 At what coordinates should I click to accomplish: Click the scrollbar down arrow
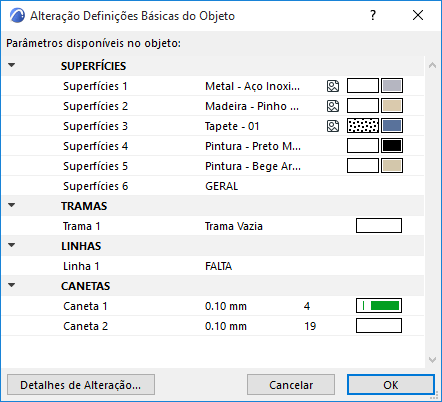coord(432,360)
